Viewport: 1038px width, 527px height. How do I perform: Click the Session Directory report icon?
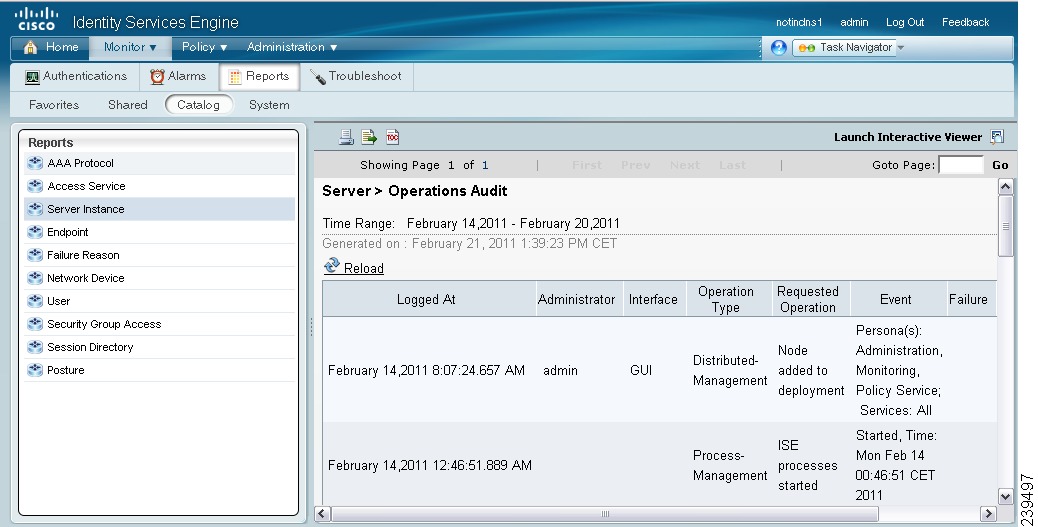coord(36,347)
